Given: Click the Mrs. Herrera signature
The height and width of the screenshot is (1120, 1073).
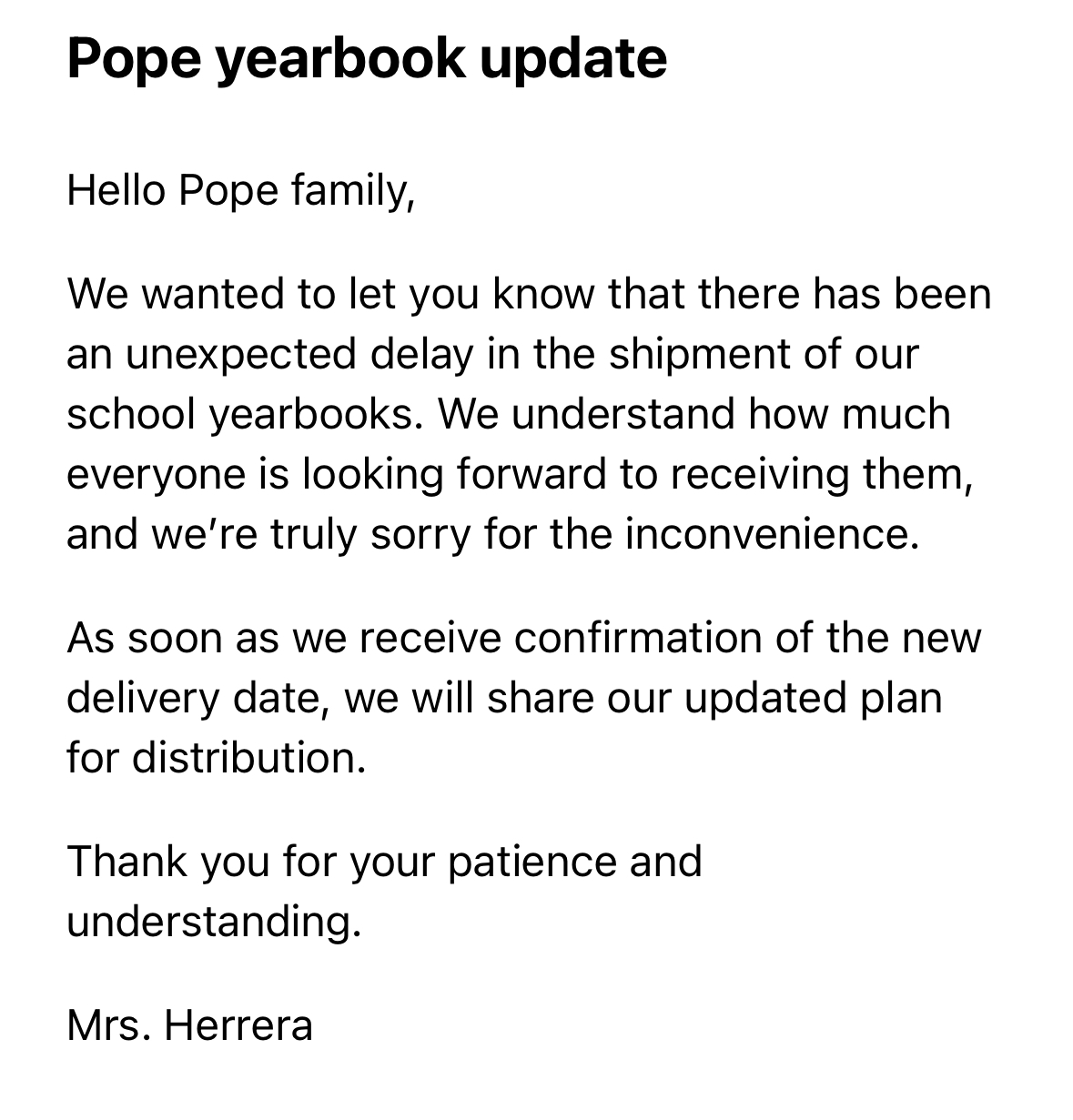Looking at the screenshot, I should tap(189, 1026).
